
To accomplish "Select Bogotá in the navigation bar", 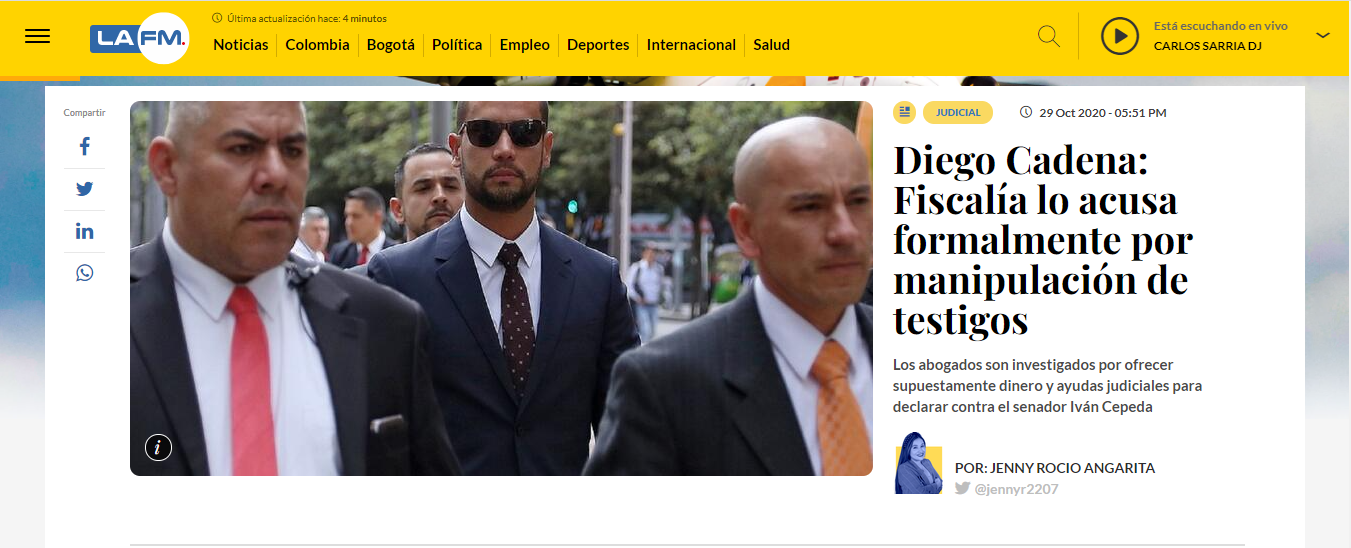I will pos(391,45).
